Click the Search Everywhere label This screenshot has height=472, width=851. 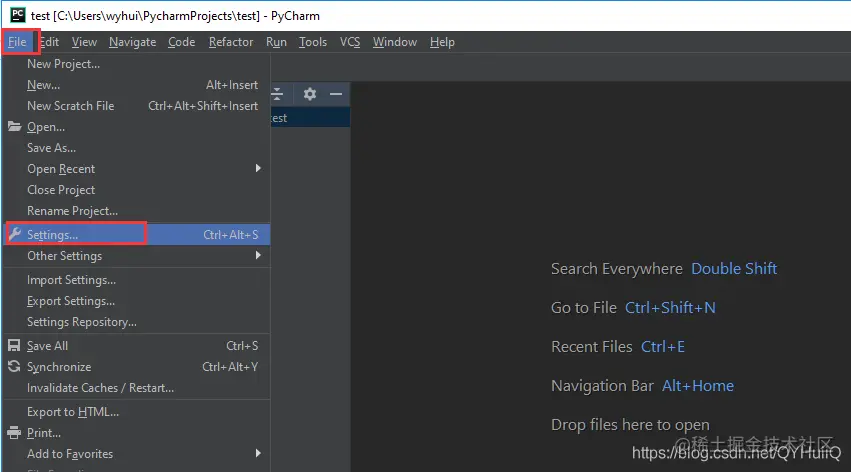[617, 269]
